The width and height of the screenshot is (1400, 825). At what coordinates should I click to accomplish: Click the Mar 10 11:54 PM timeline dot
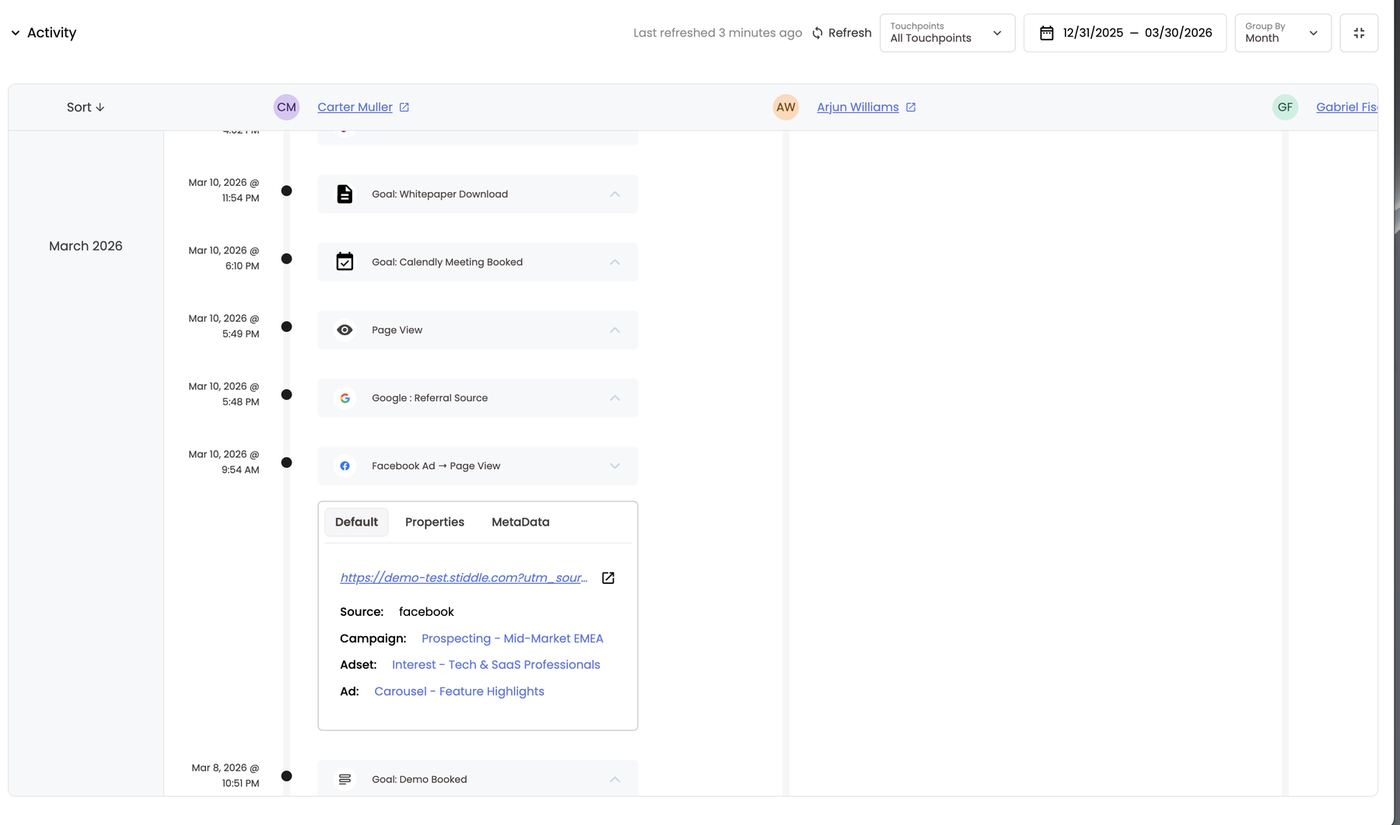tap(287, 191)
